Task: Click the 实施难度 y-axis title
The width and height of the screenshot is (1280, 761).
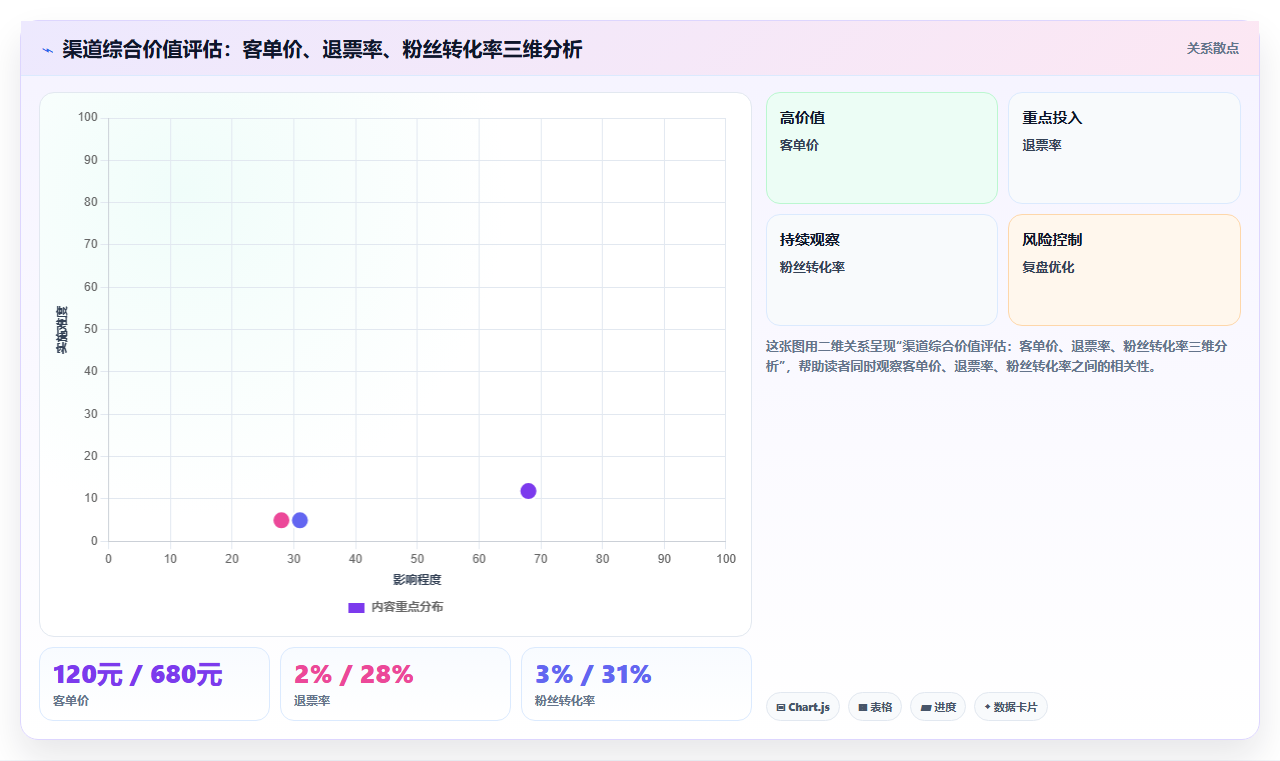Action: [62, 330]
